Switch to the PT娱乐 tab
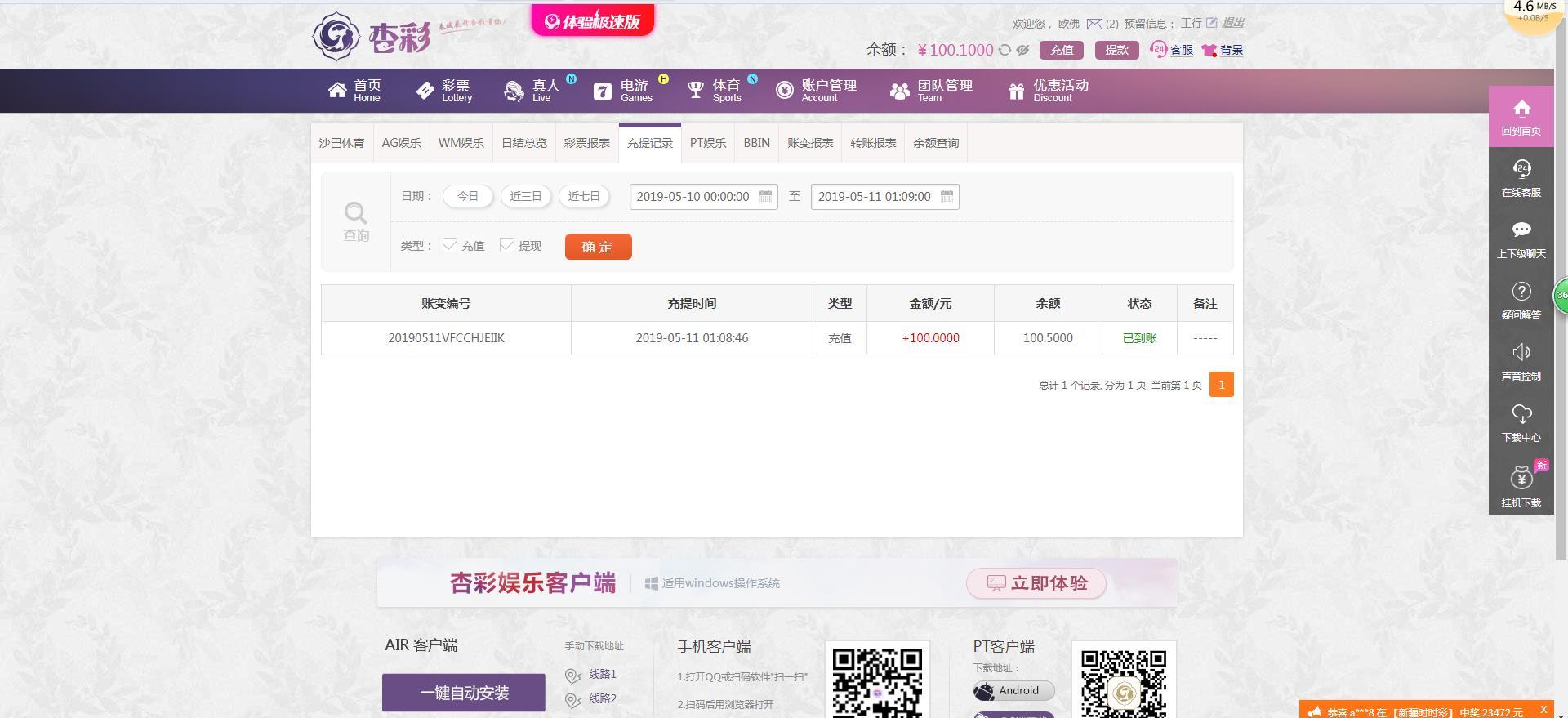 point(708,143)
